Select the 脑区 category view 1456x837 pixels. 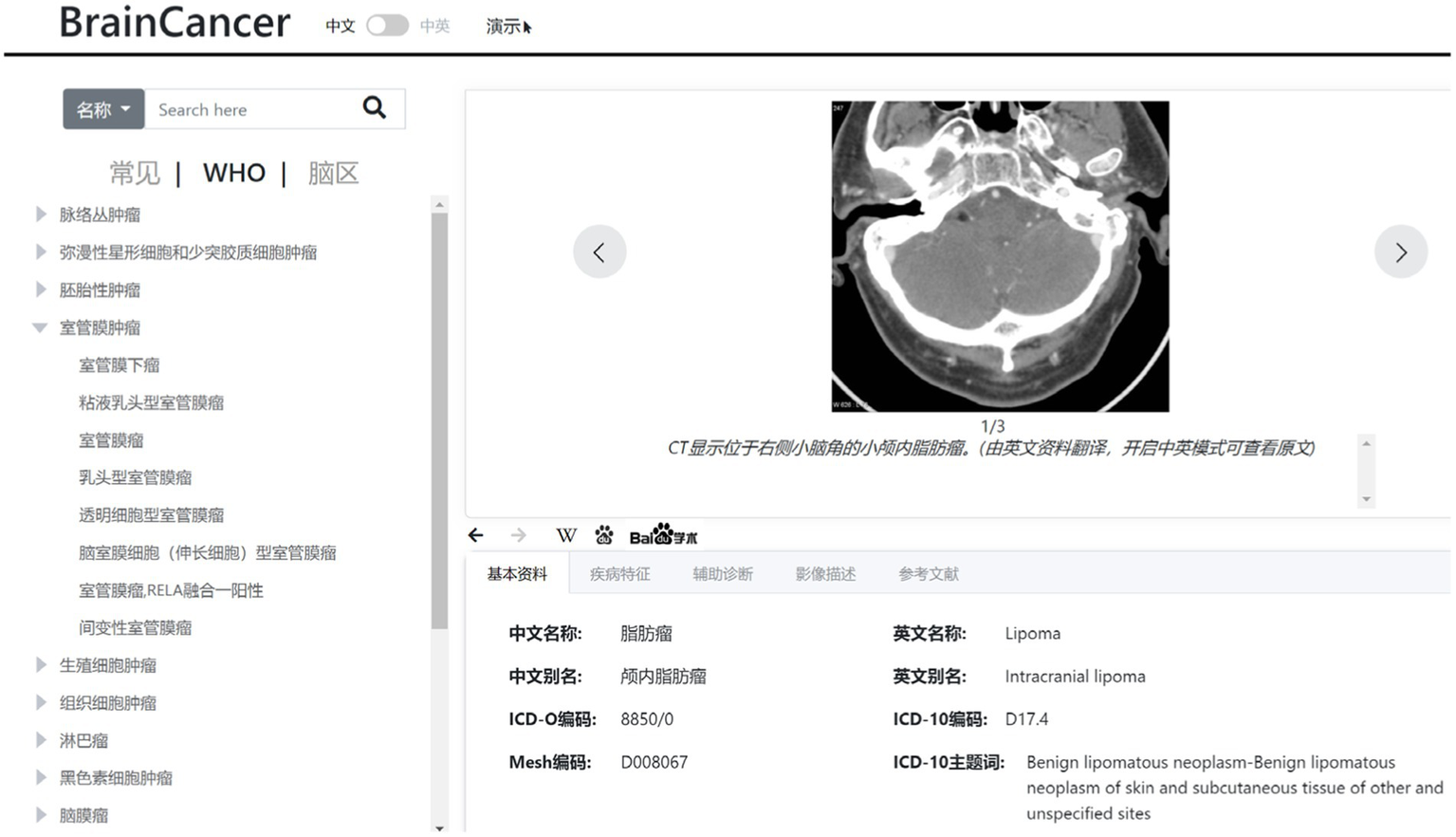[333, 174]
